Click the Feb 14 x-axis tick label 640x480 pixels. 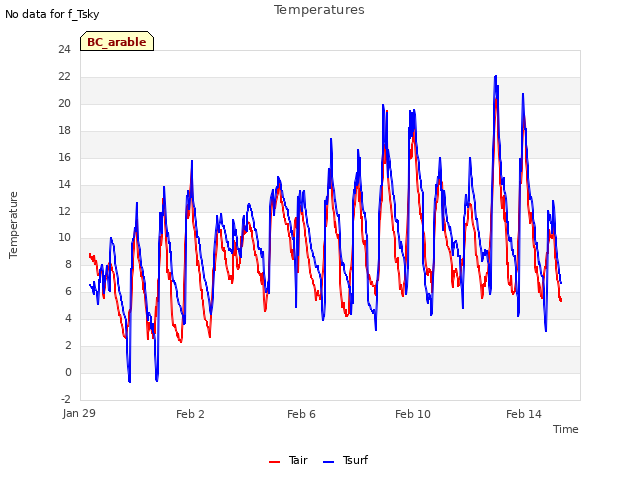pos(524,414)
